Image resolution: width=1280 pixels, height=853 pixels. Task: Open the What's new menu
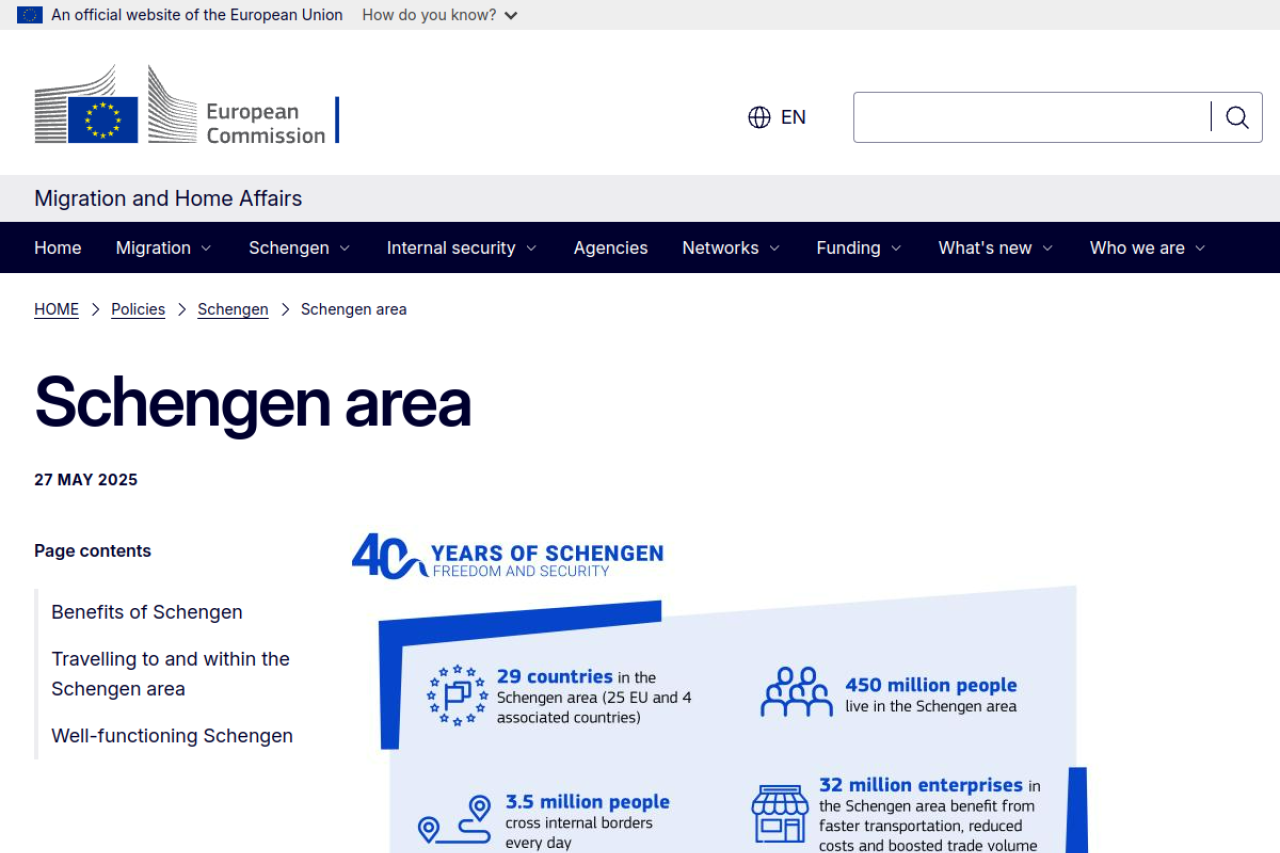(985, 248)
